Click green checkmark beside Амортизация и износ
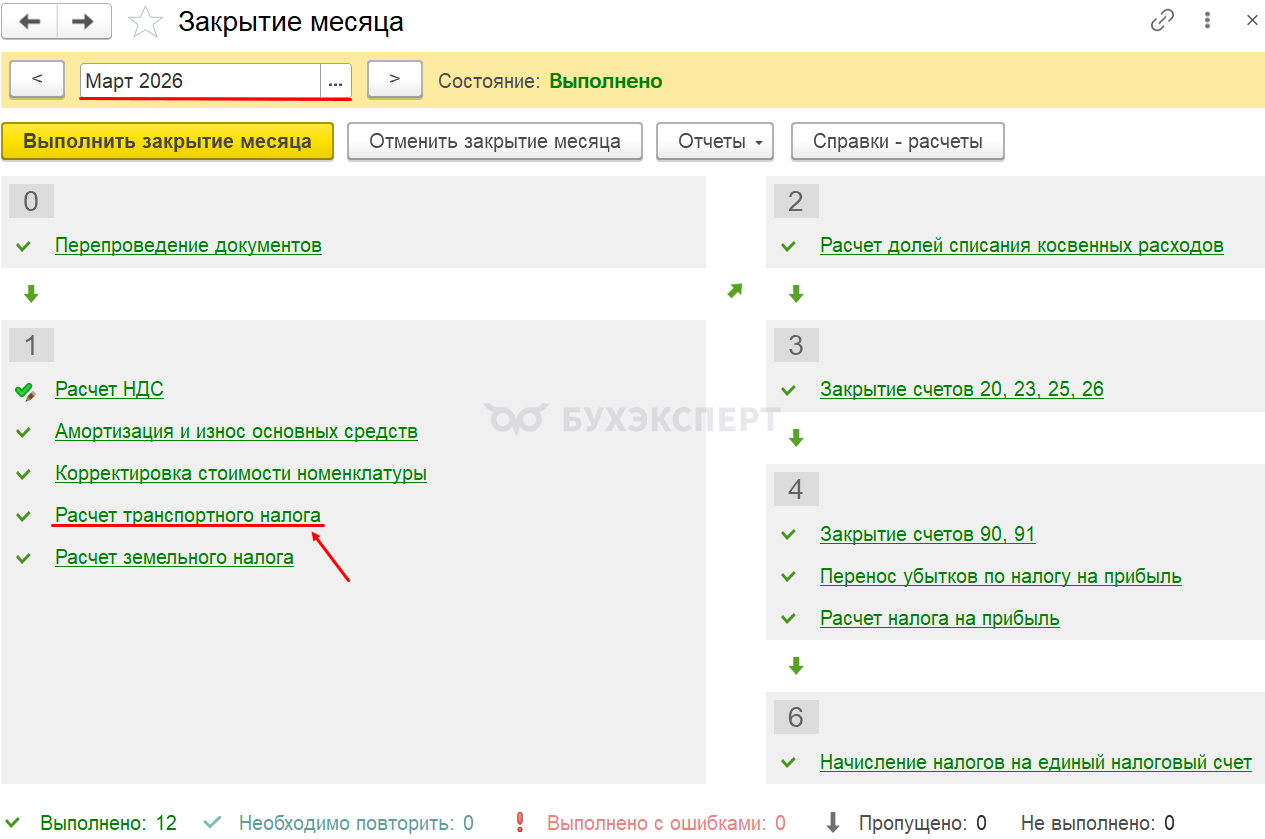 point(24,433)
